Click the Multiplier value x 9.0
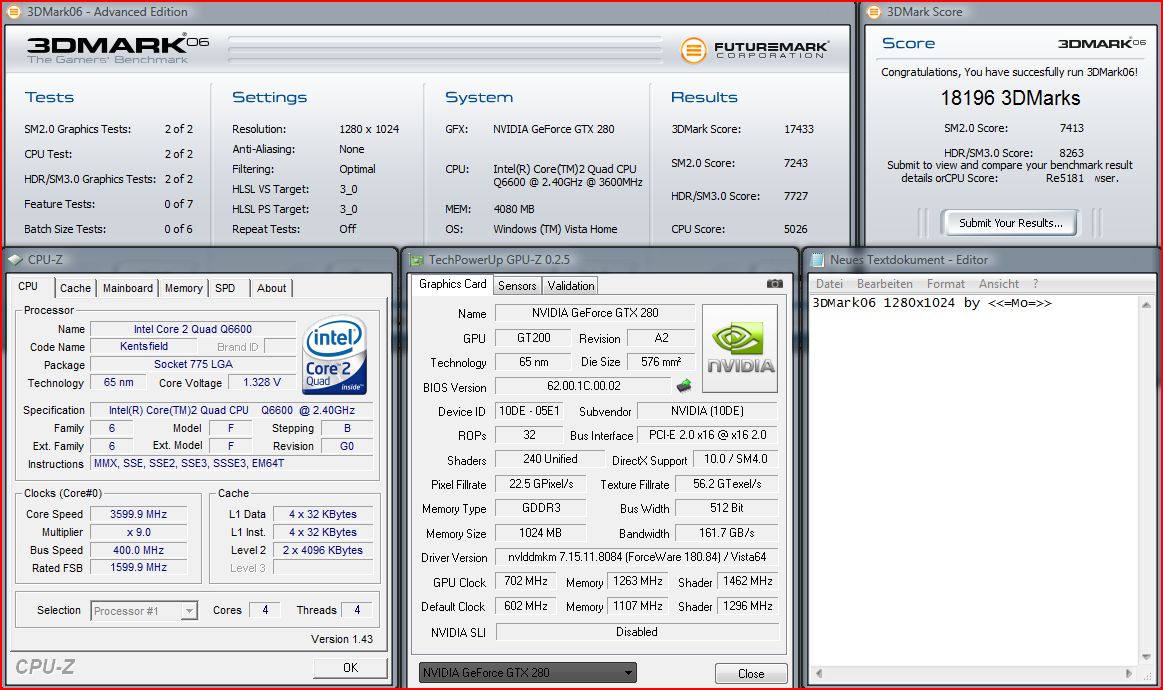The image size is (1163, 690). [x=138, y=532]
